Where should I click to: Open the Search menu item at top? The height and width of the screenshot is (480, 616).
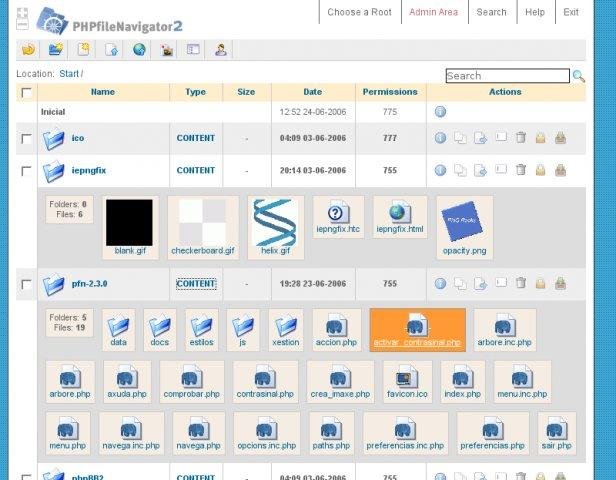[x=491, y=12]
